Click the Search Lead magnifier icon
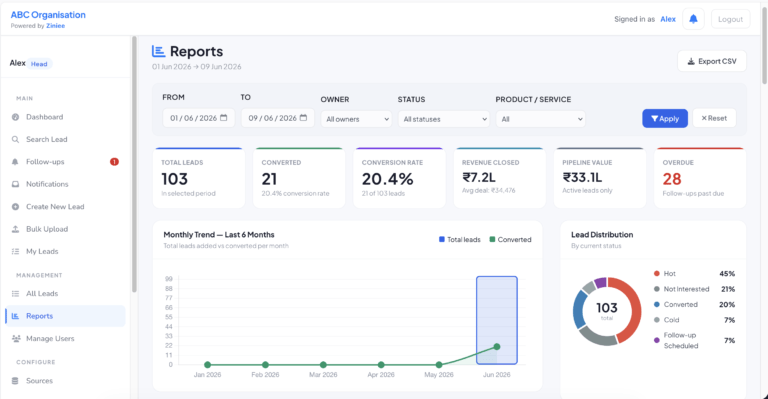The width and height of the screenshot is (768, 399). tap(15, 140)
